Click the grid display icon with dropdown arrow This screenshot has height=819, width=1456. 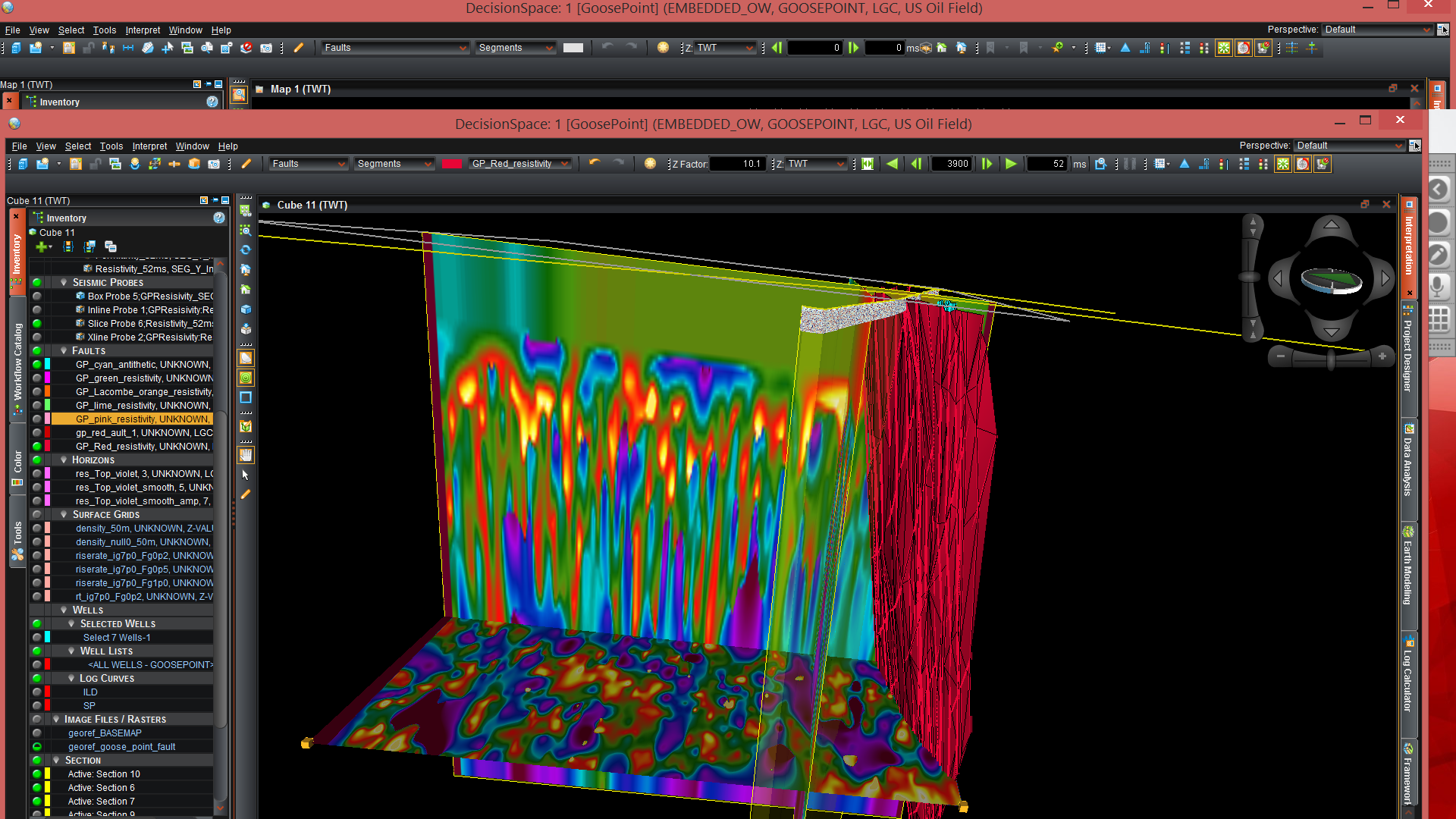pos(1162,164)
